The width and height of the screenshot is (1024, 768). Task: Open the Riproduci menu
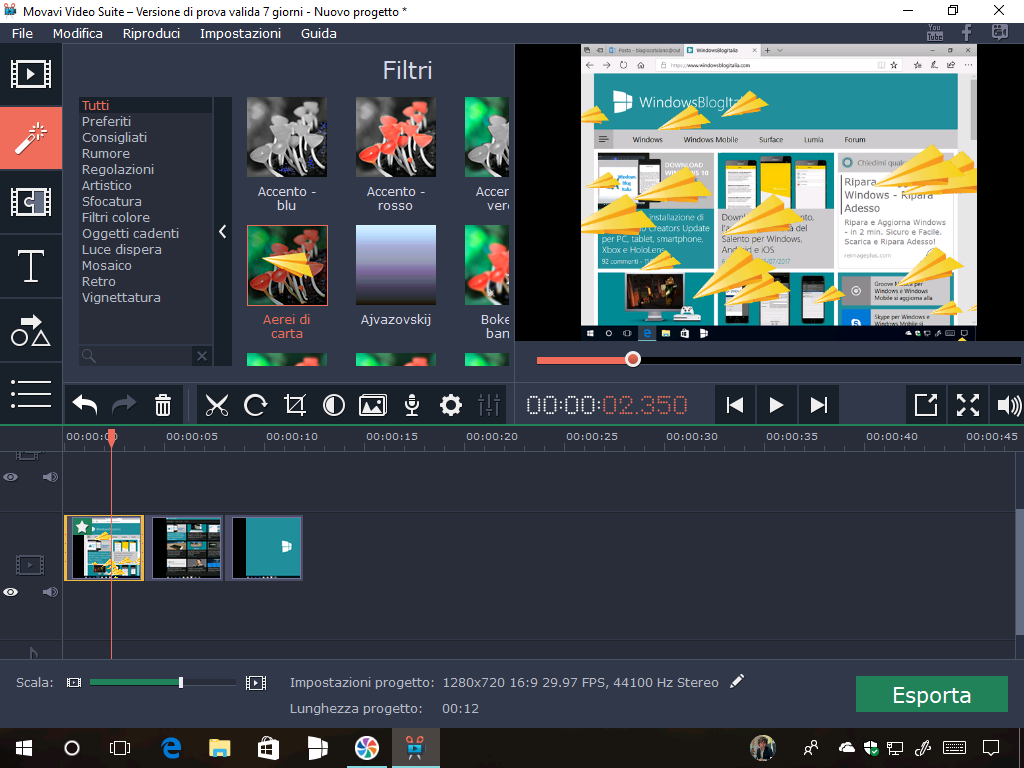[152, 33]
